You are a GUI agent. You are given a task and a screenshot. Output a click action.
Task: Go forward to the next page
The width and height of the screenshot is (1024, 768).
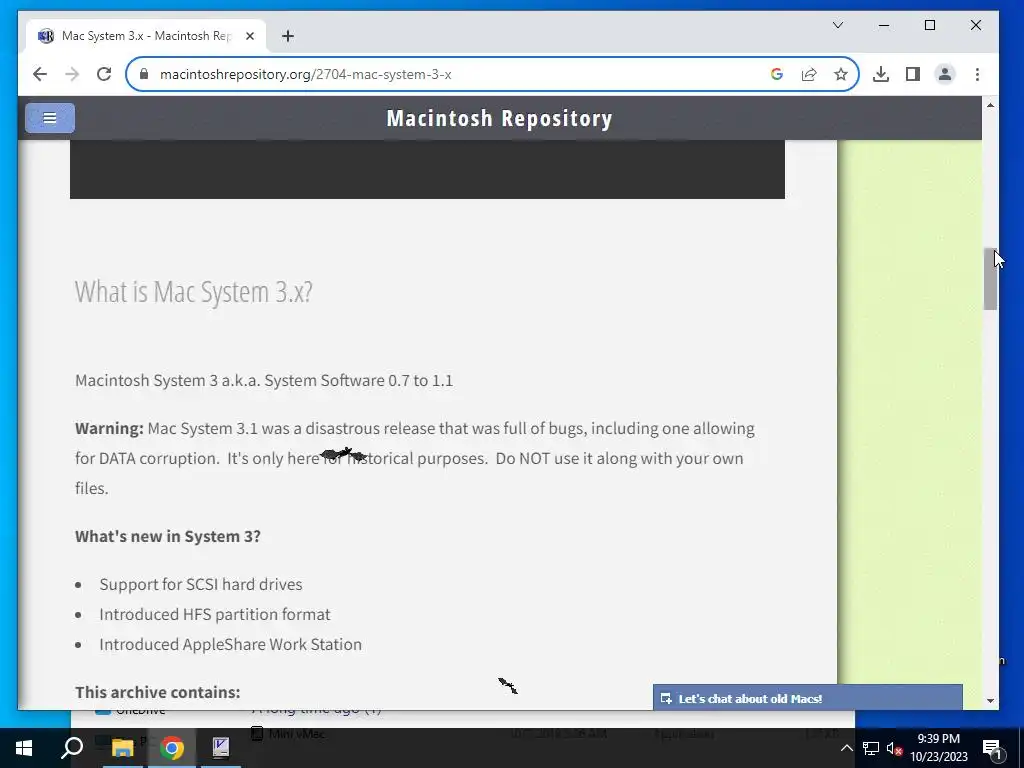pyautogui.click(x=72, y=74)
